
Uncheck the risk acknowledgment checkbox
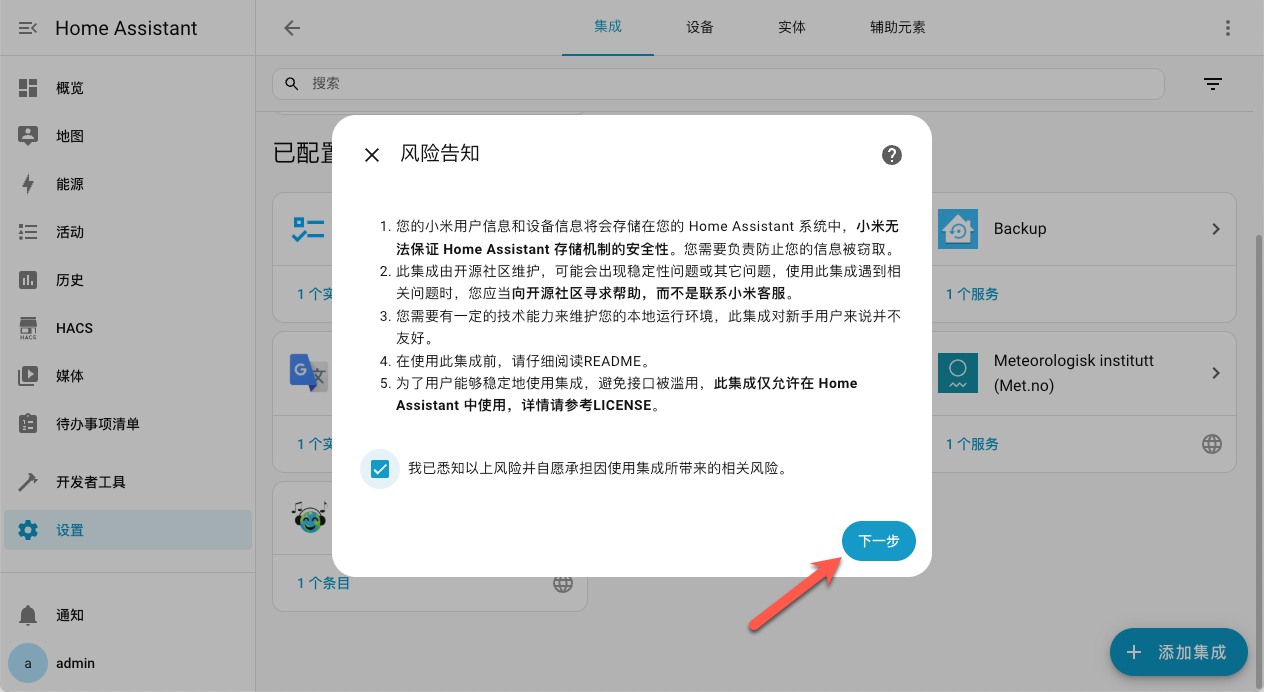[x=379, y=468]
